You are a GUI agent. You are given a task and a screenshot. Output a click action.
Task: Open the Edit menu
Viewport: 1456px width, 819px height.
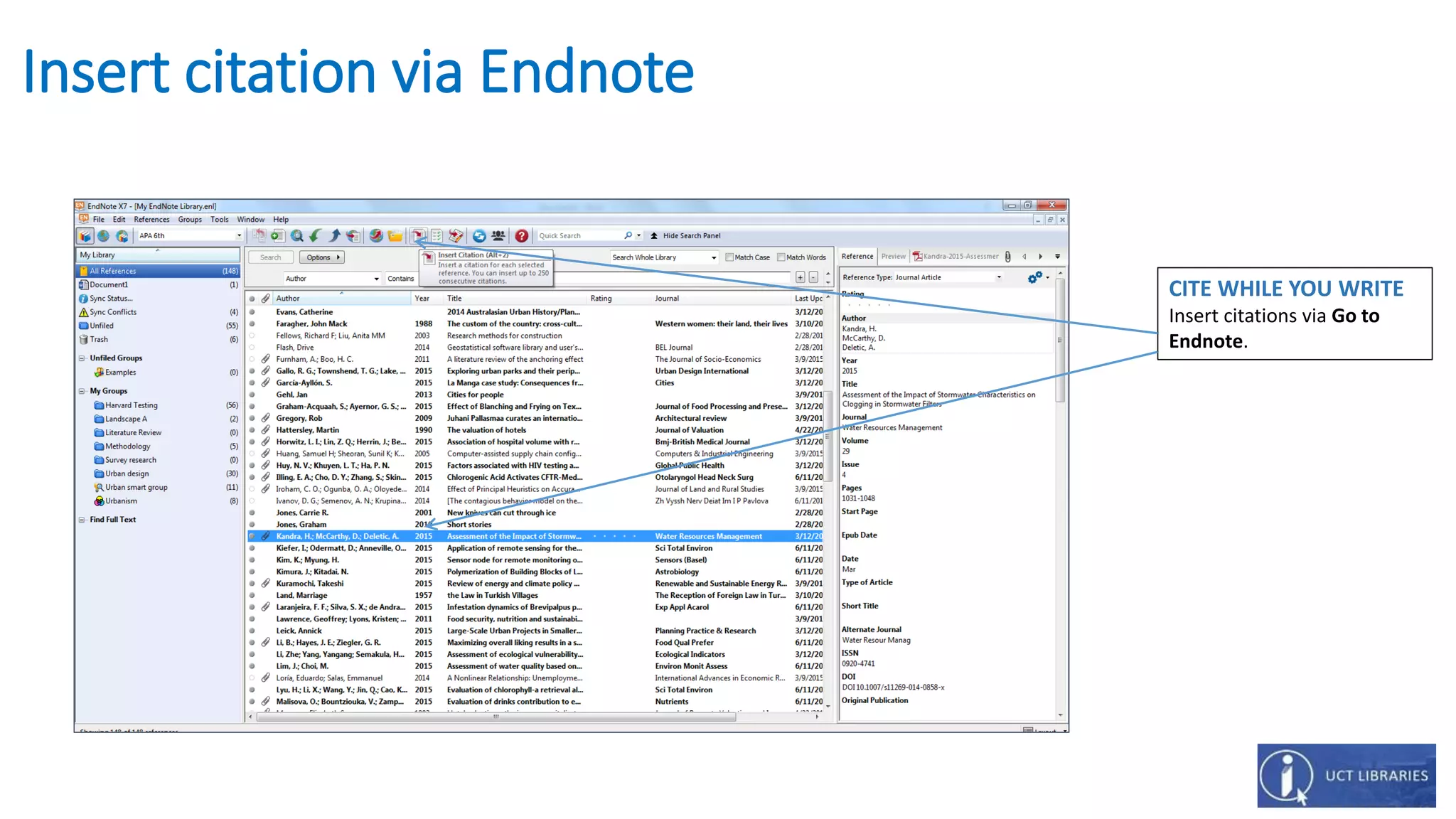tap(119, 220)
